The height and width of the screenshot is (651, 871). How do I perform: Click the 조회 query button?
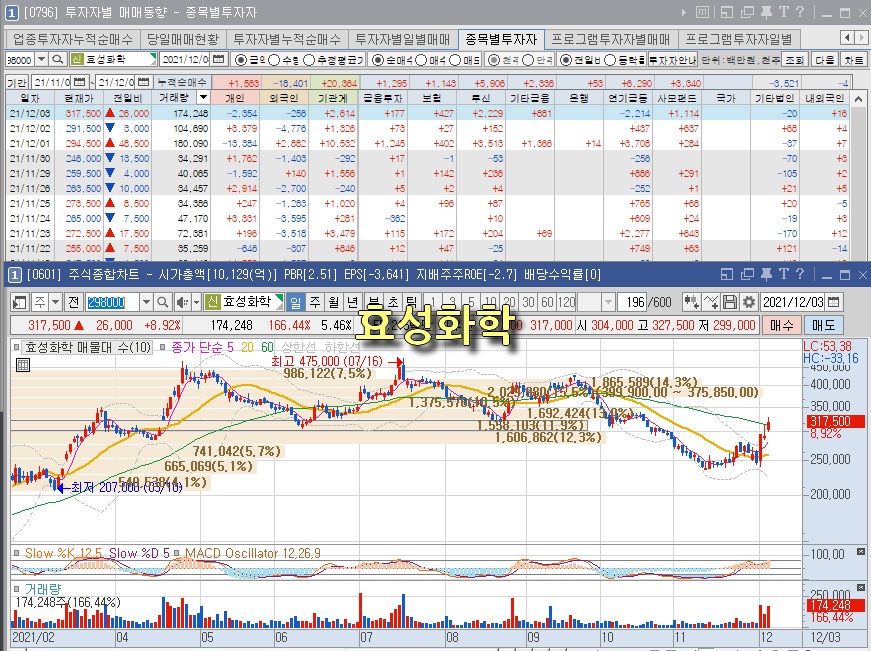tap(794, 59)
